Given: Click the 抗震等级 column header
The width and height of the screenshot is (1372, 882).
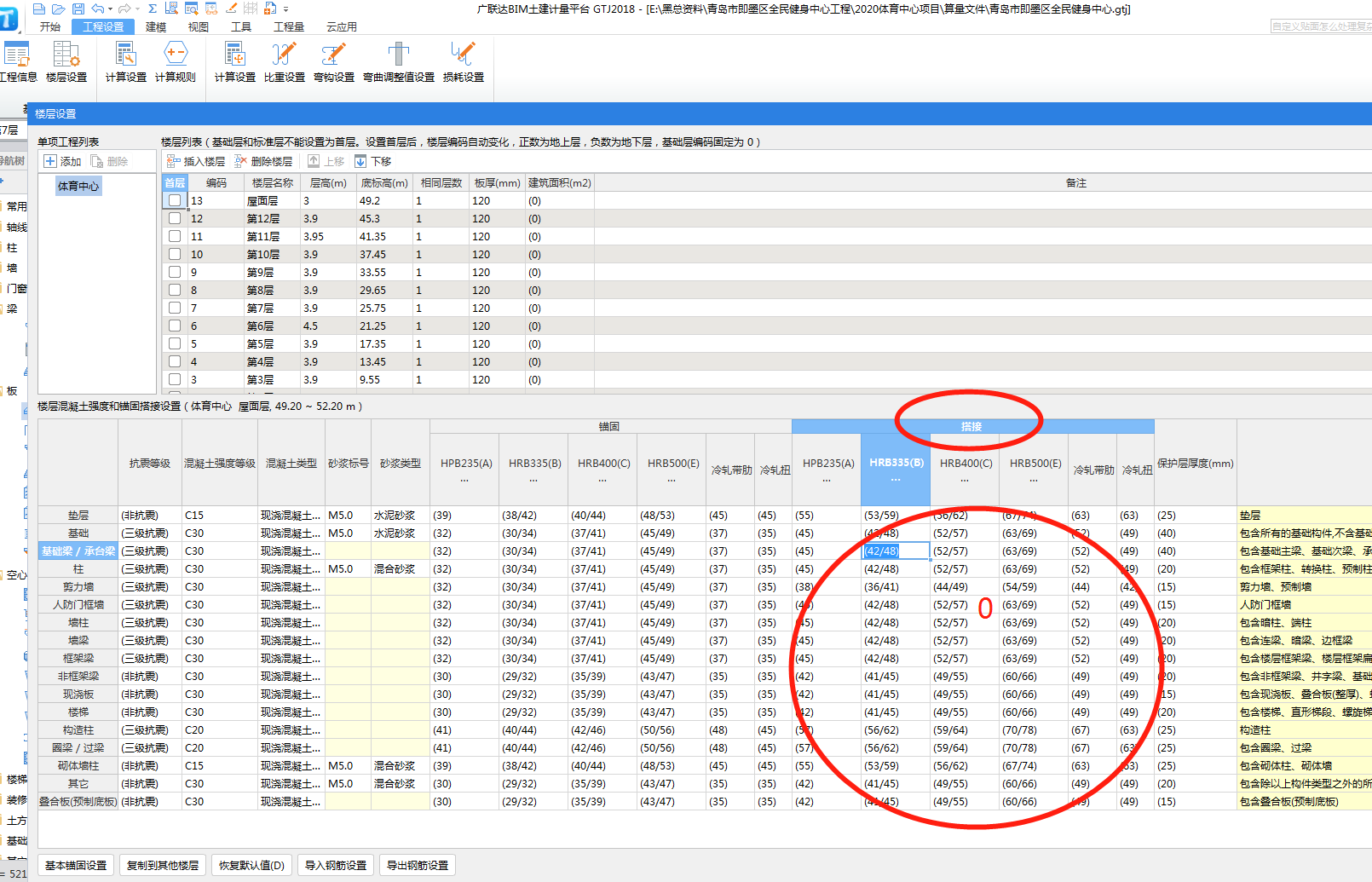Looking at the screenshot, I should point(150,464).
